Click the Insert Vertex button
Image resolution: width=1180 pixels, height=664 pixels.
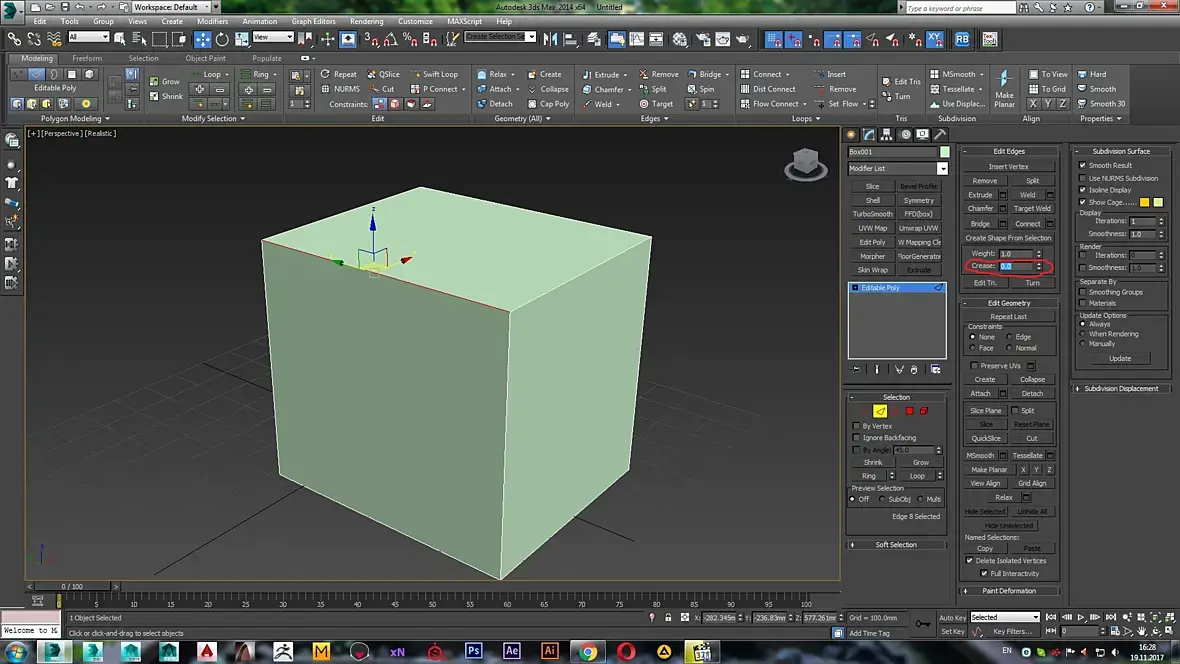(x=1008, y=167)
